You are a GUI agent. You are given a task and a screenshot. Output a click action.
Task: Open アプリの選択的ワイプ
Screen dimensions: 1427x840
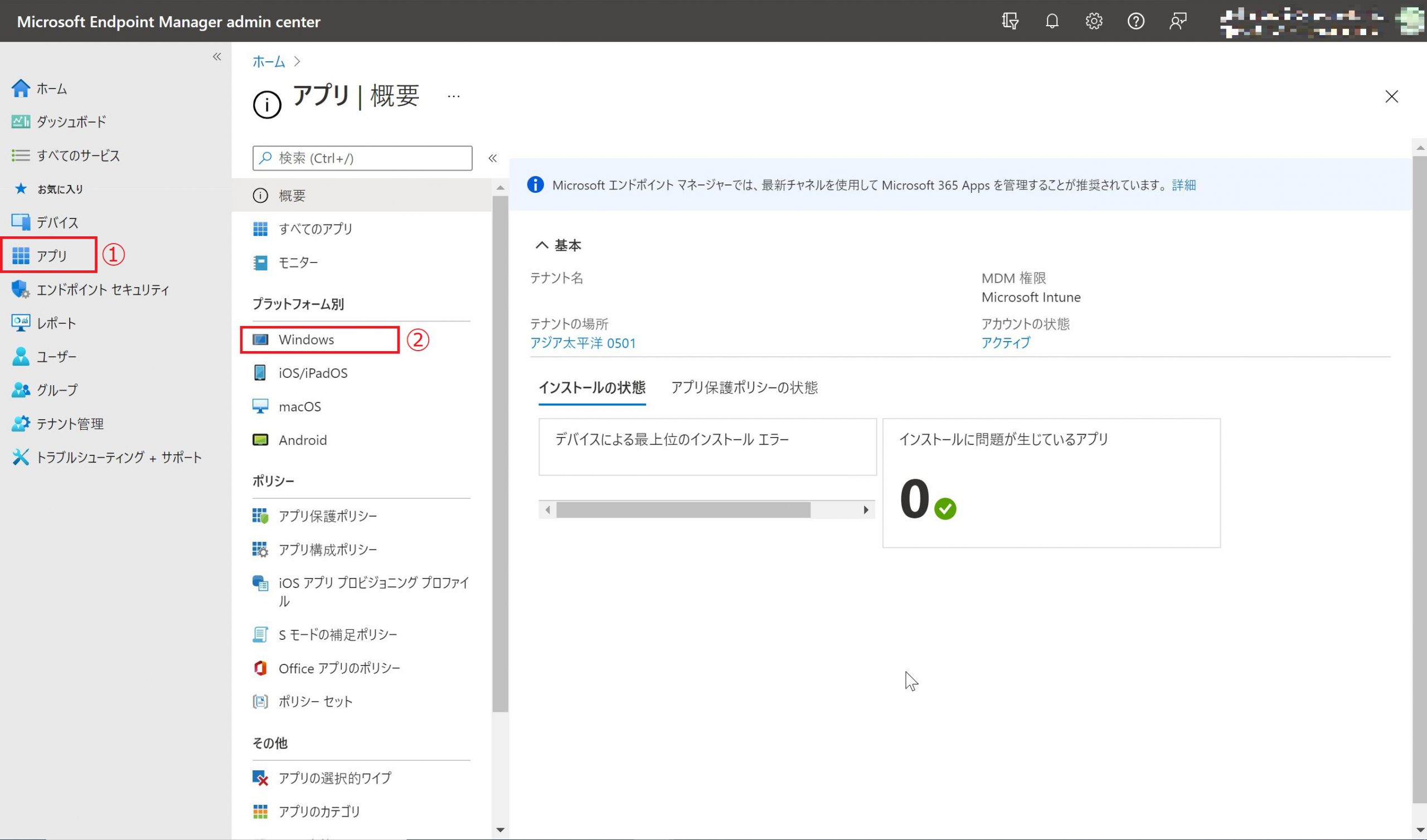pos(334,778)
